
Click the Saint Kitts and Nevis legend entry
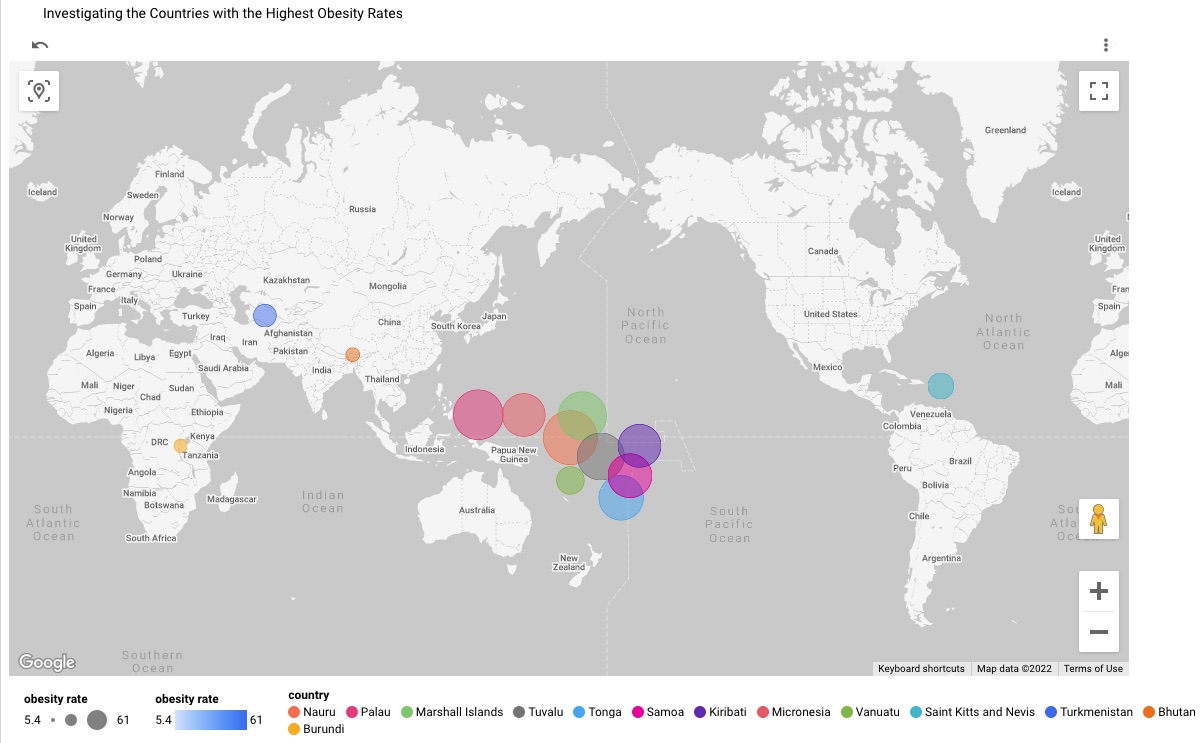(x=970, y=712)
